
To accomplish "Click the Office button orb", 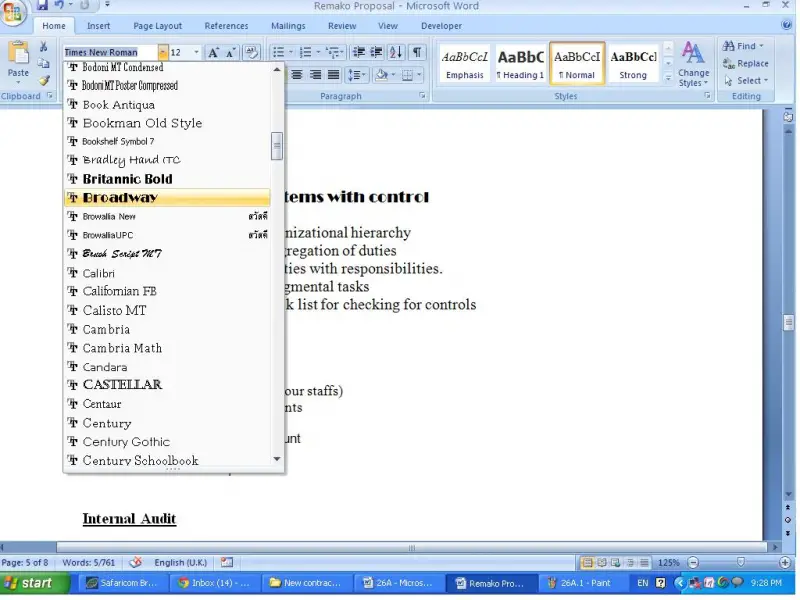I will (12, 12).
